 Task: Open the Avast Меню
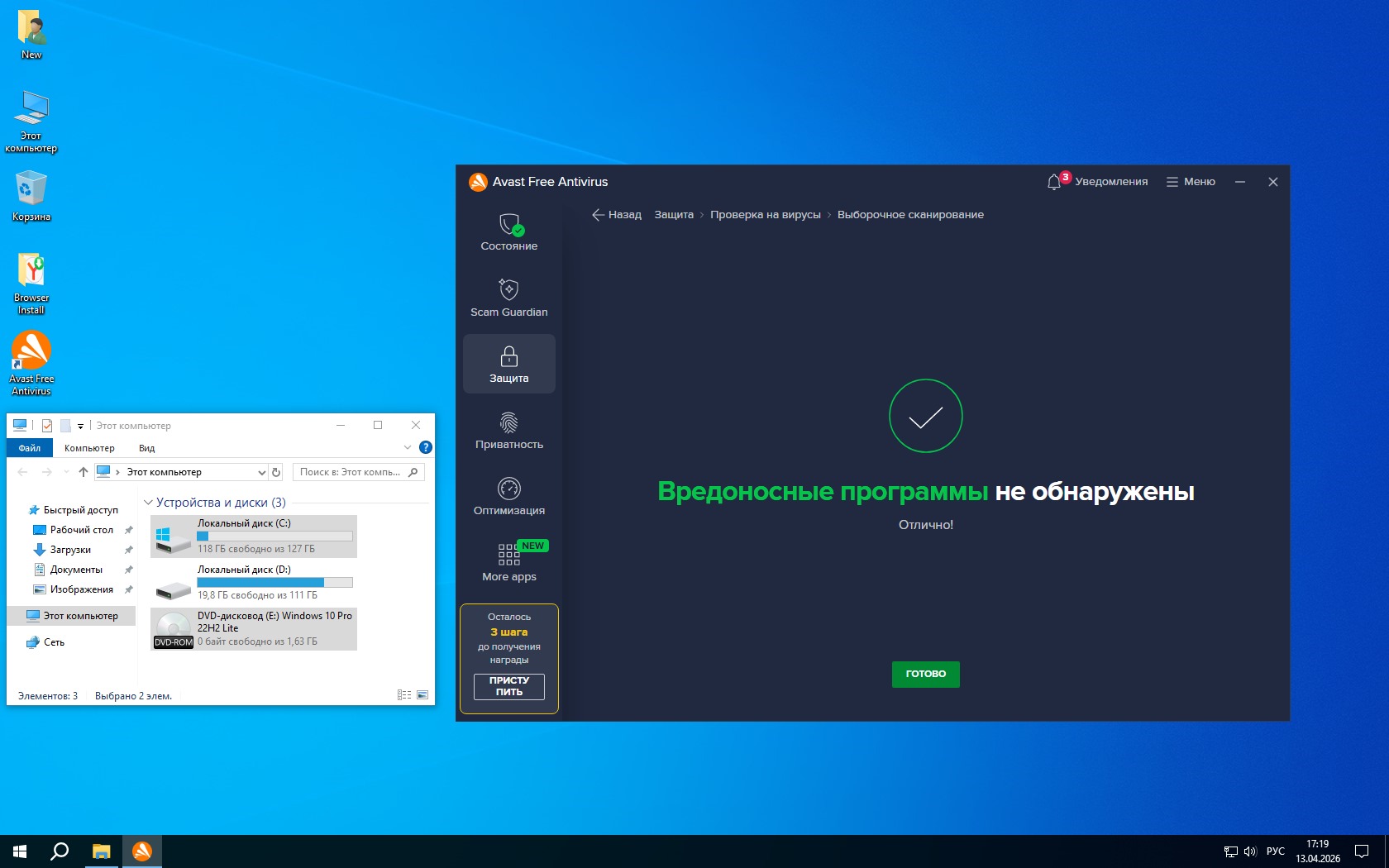(x=1191, y=182)
